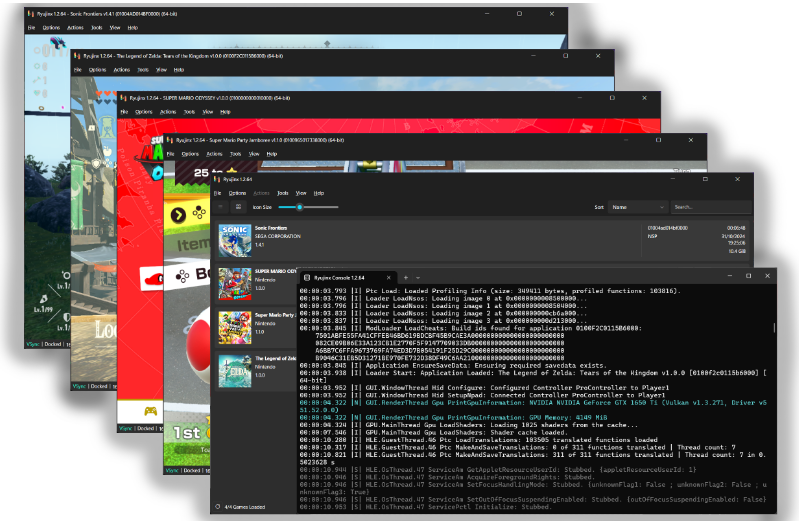Close the Ryujinx Console tab
799x525 pixels.
pyautogui.click(x=388, y=278)
